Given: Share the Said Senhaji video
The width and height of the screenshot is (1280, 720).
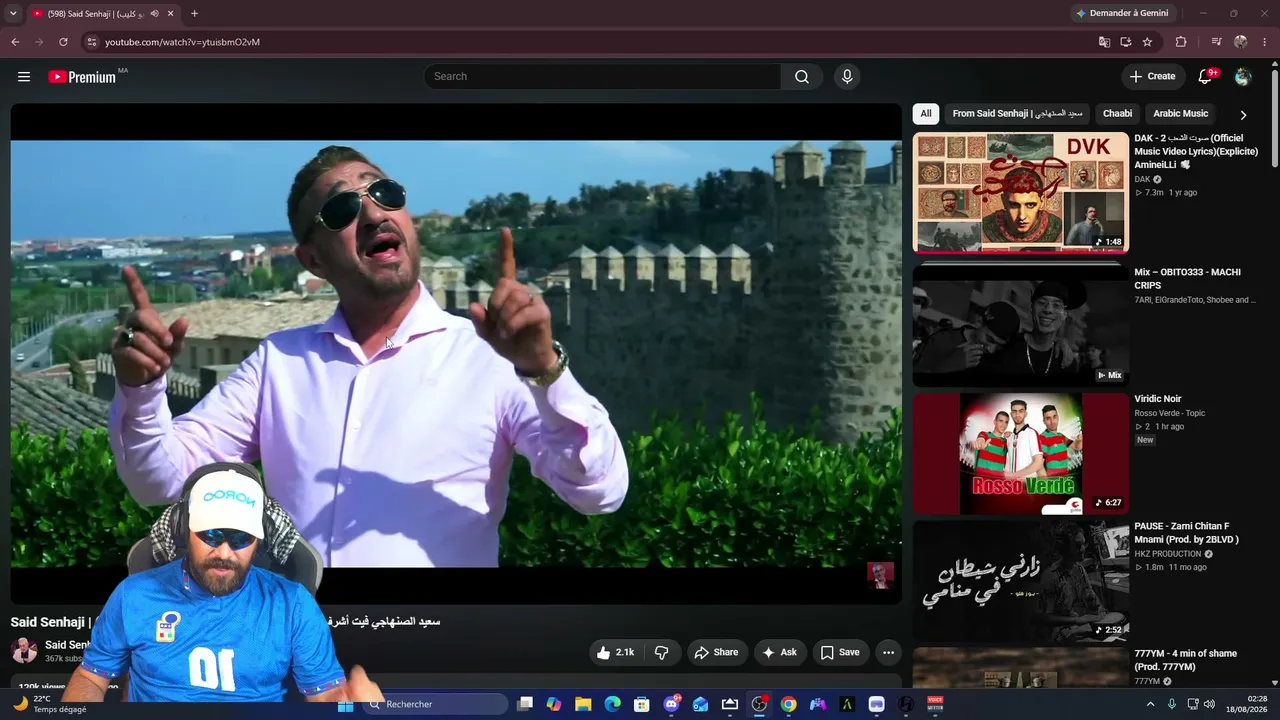Looking at the screenshot, I should 716,653.
